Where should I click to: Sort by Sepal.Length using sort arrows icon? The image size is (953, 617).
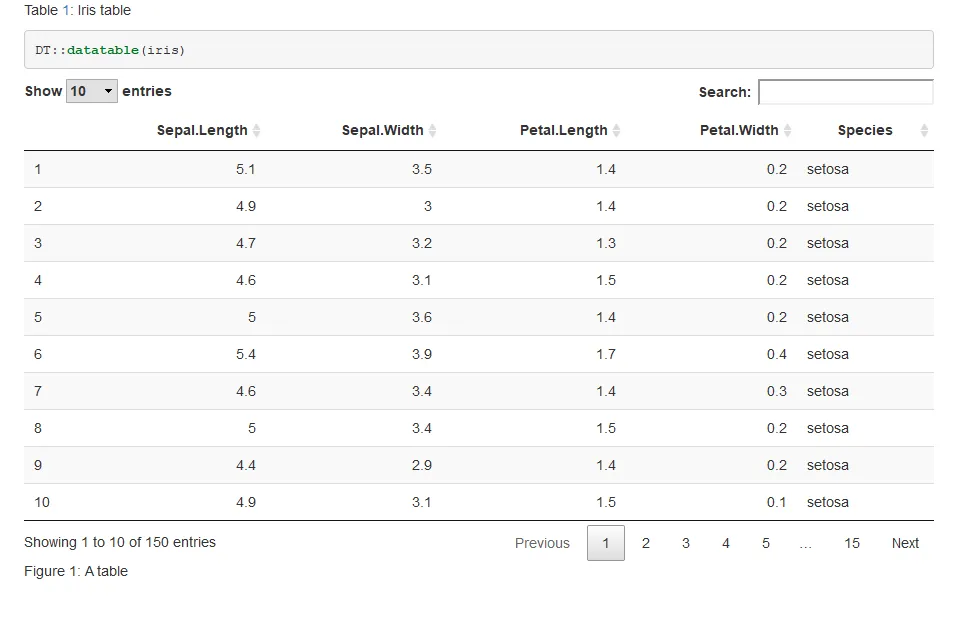(257, 131)
